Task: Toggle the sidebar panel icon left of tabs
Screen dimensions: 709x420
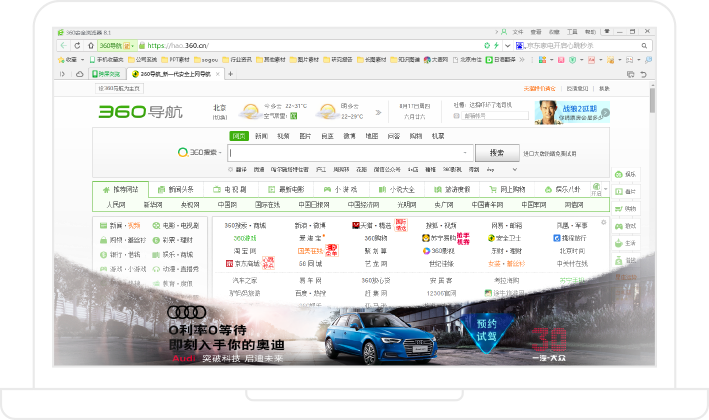Action: 62,74
